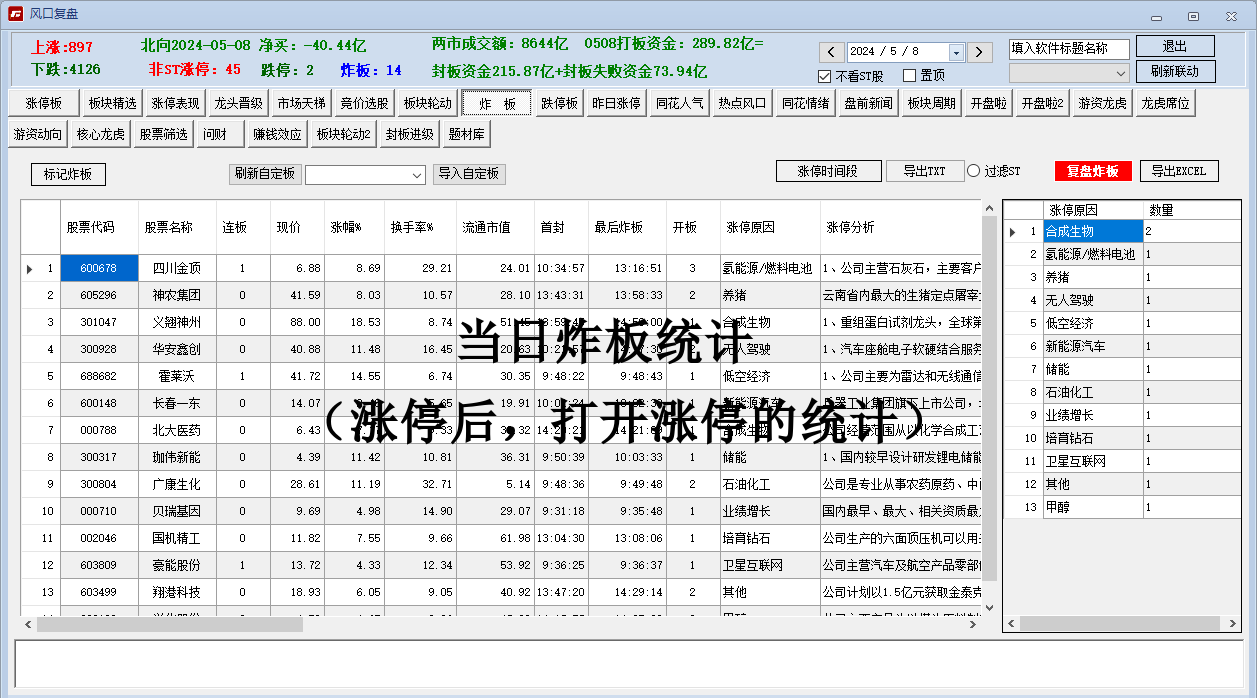Viewport: 1257px width, 698px height.
Task: Expand the dropdown beside 刷新联动
Action: pyautogui.click(x=1120, y=73)
